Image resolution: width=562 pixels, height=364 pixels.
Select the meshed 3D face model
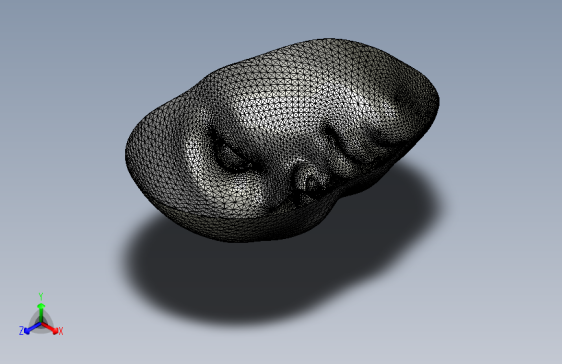coord(282,140)
